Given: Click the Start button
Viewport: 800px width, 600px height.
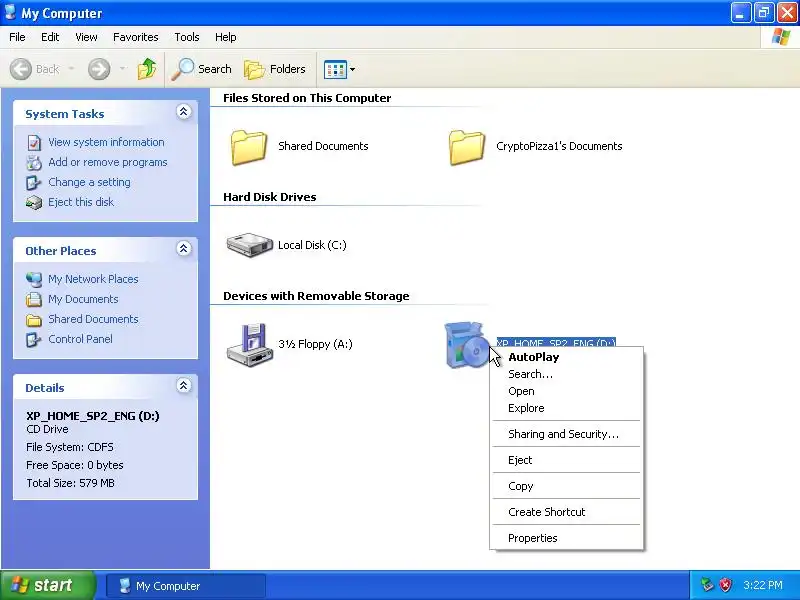Looking at the screenshot, I should (48, 585).
